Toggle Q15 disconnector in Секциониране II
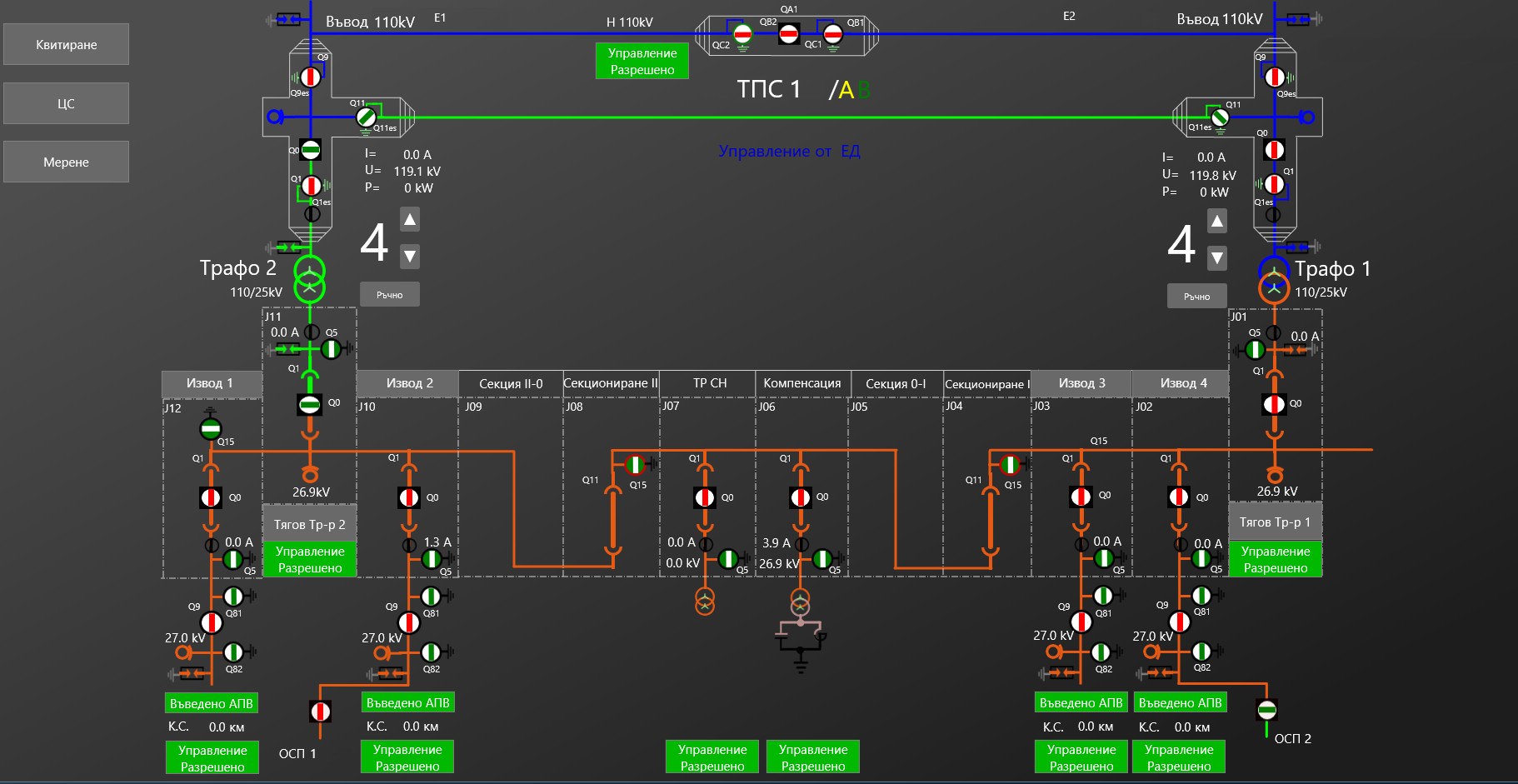The image size is (1518, 784). 635,464
